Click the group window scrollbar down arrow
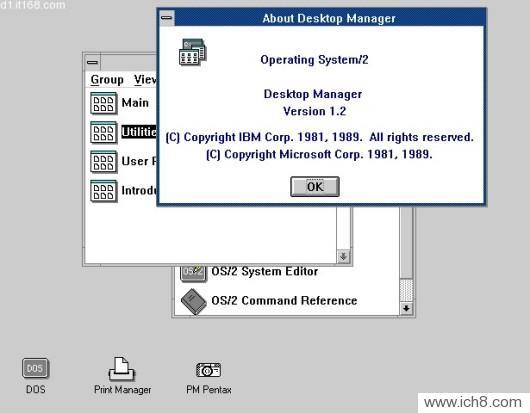The height and width of the screenshot is (413, 530). 406,309
